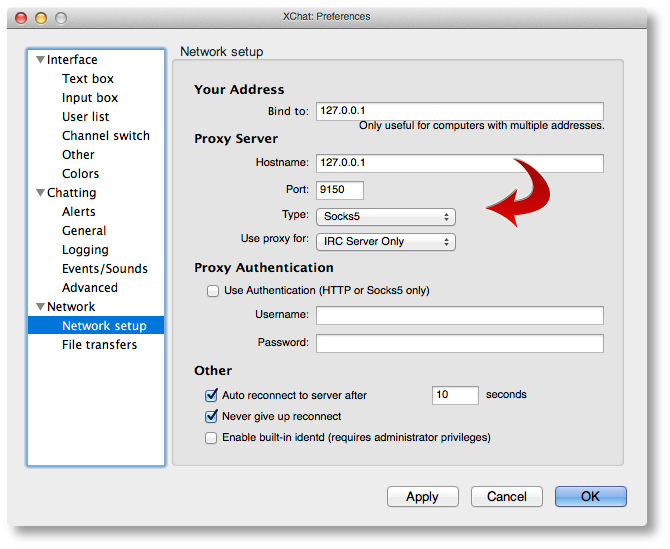
Task: Click the proxy Port field
Action: [x=340, y=190]
